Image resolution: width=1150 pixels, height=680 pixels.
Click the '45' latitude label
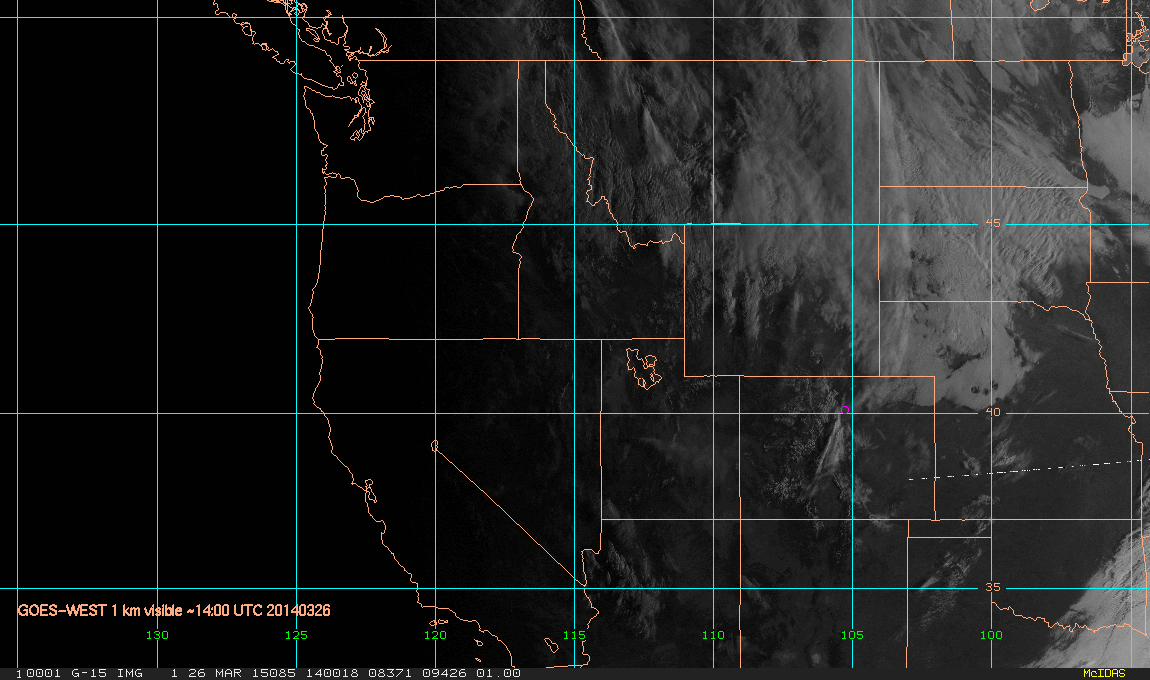point(992,223)
